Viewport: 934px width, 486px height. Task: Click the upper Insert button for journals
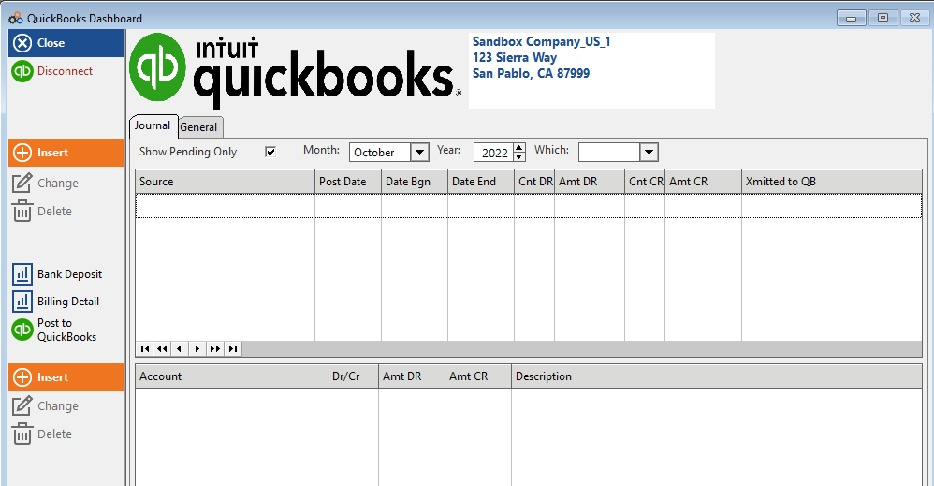click(66, 152)
